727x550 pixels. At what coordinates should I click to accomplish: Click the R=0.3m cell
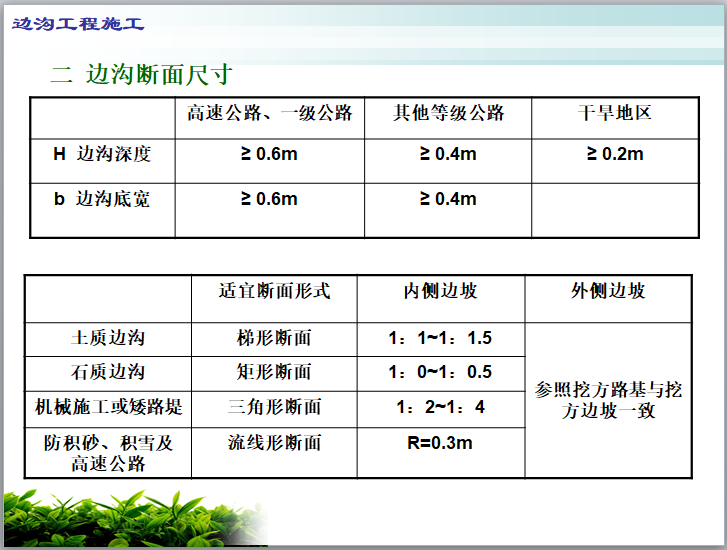click(x=440, y=442)
